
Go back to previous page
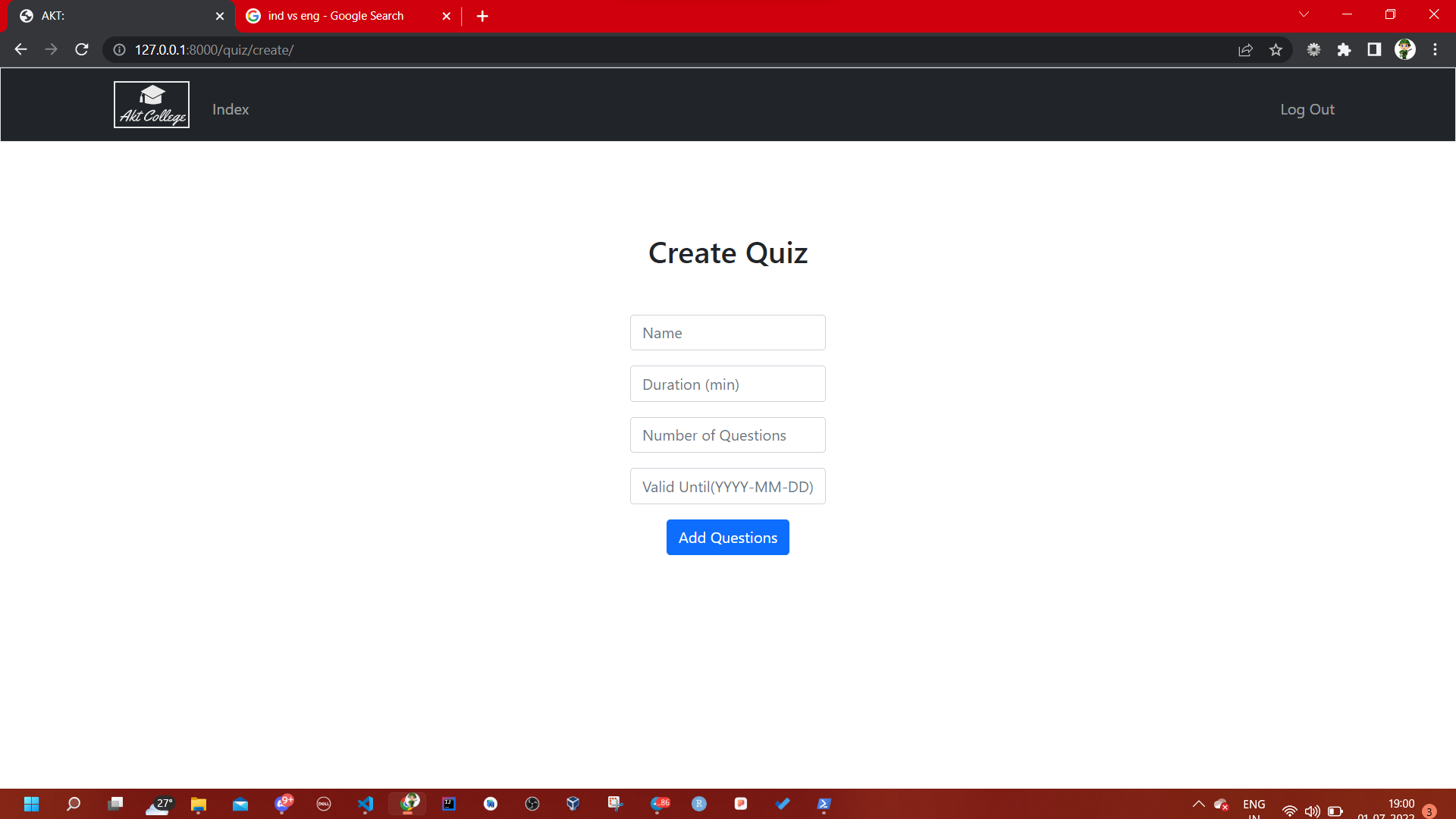20,49
